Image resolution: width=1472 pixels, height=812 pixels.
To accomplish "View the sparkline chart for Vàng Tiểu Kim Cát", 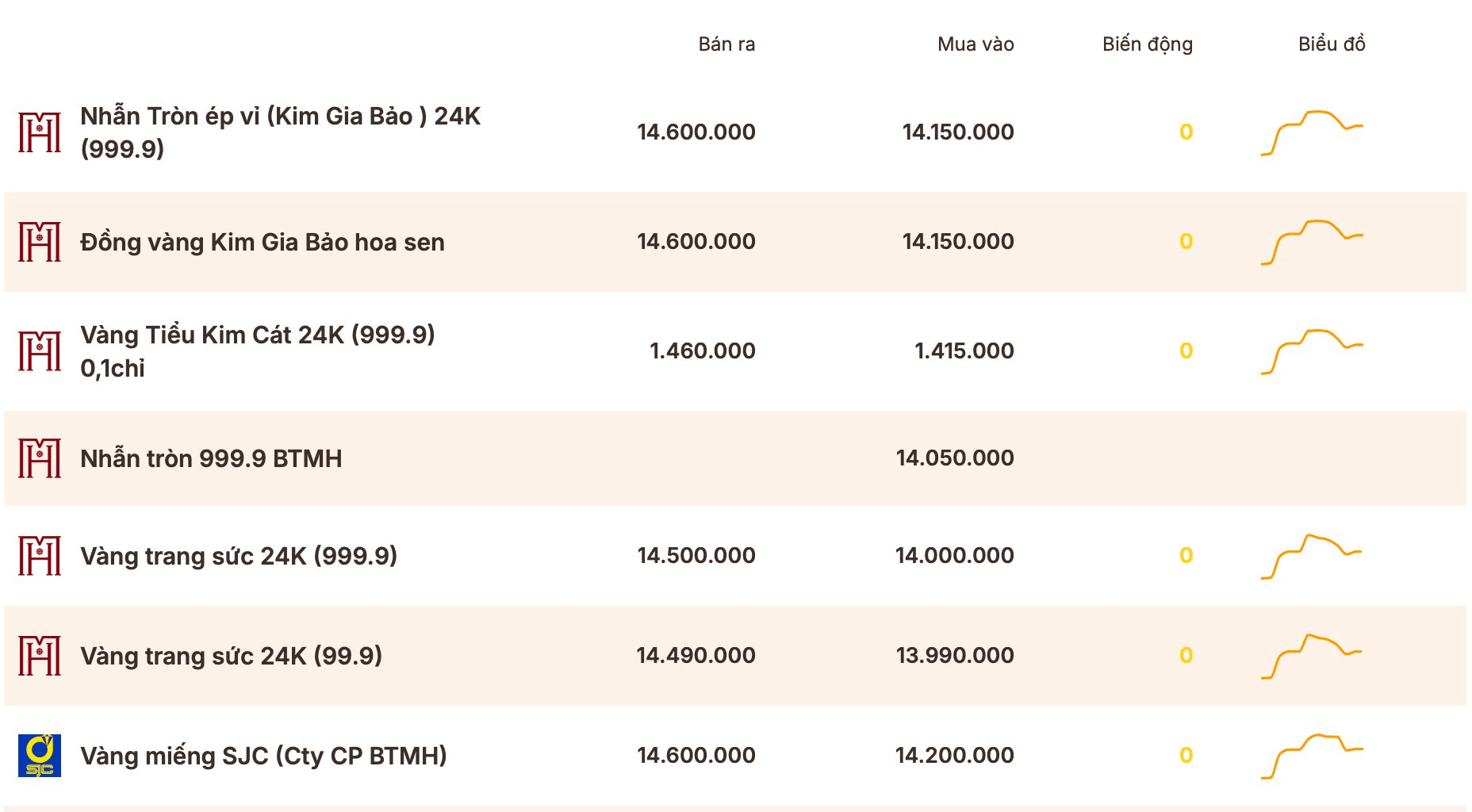I will pos(1312,351).
